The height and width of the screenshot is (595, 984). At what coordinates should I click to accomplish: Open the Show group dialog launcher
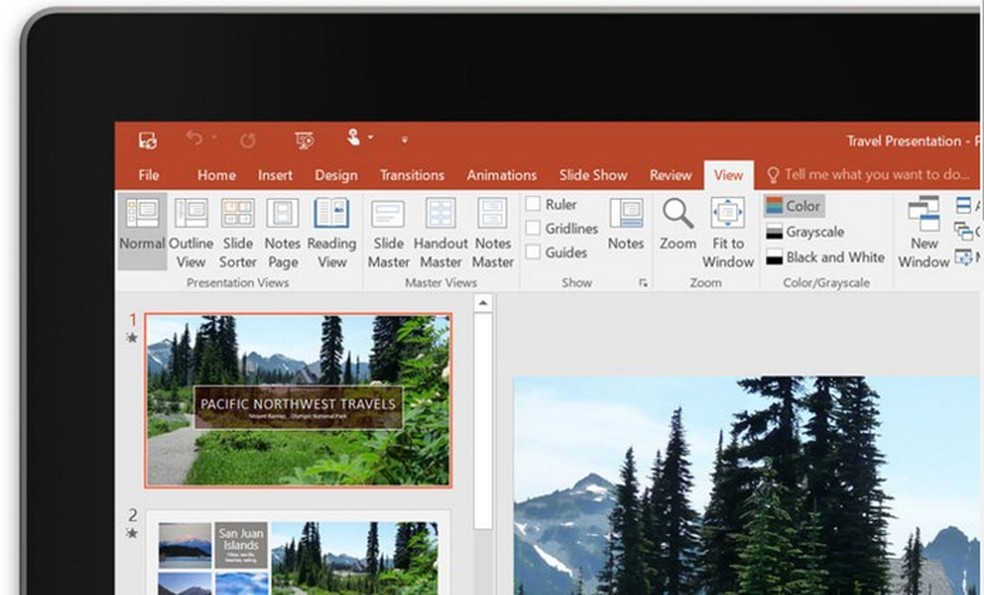click(644, 284)
